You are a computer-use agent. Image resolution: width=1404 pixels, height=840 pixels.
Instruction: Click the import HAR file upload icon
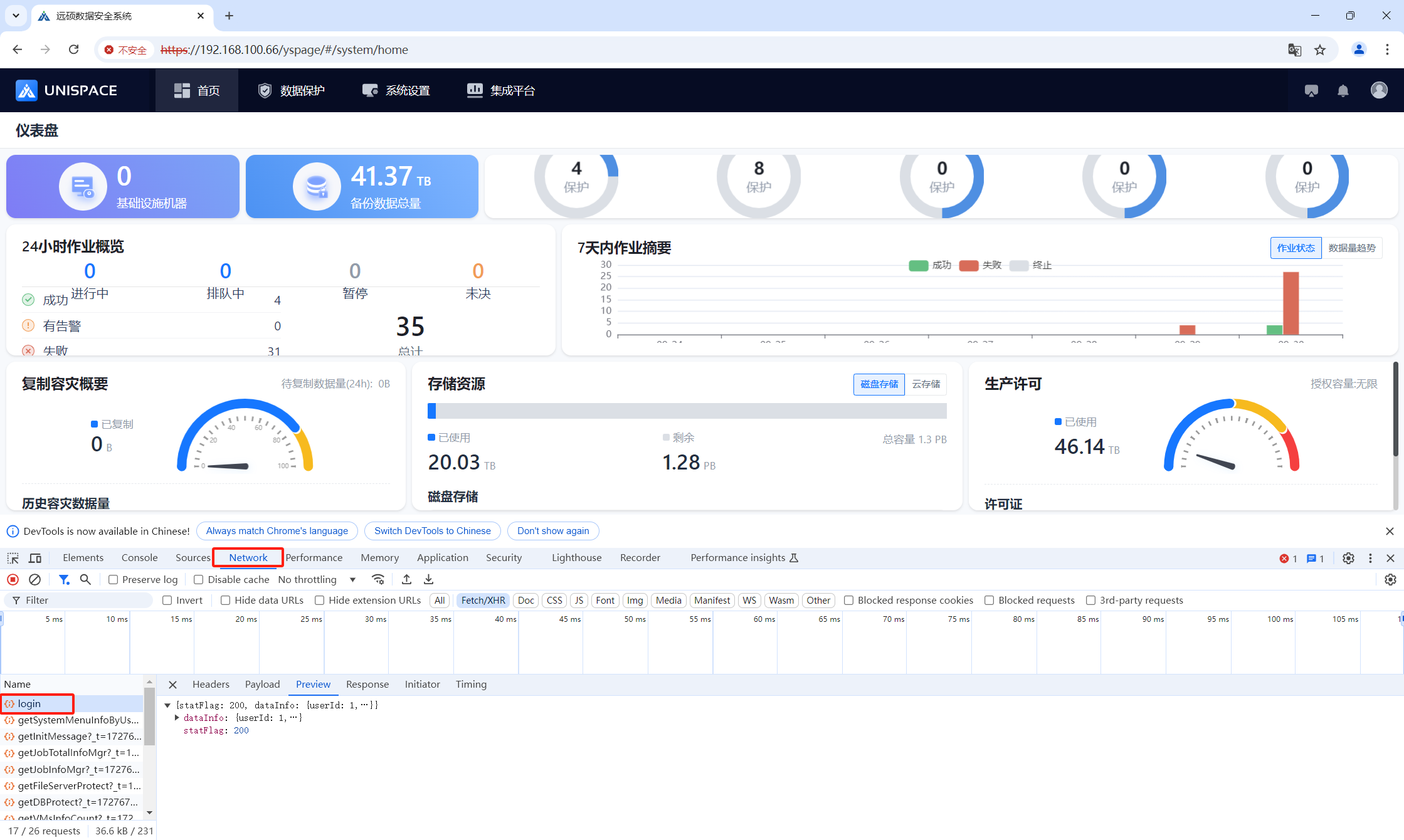pos(406,580)
